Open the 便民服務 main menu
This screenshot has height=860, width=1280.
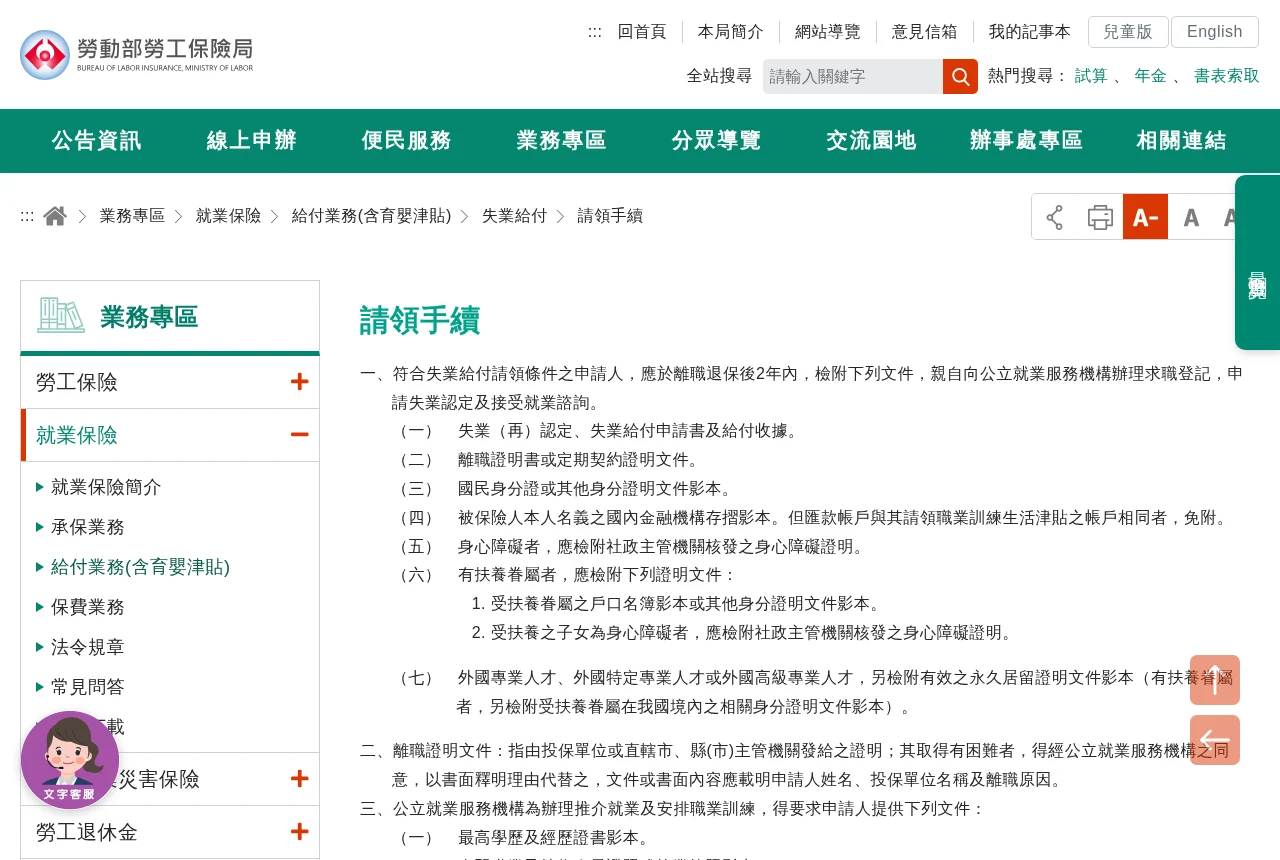[407, 141]
